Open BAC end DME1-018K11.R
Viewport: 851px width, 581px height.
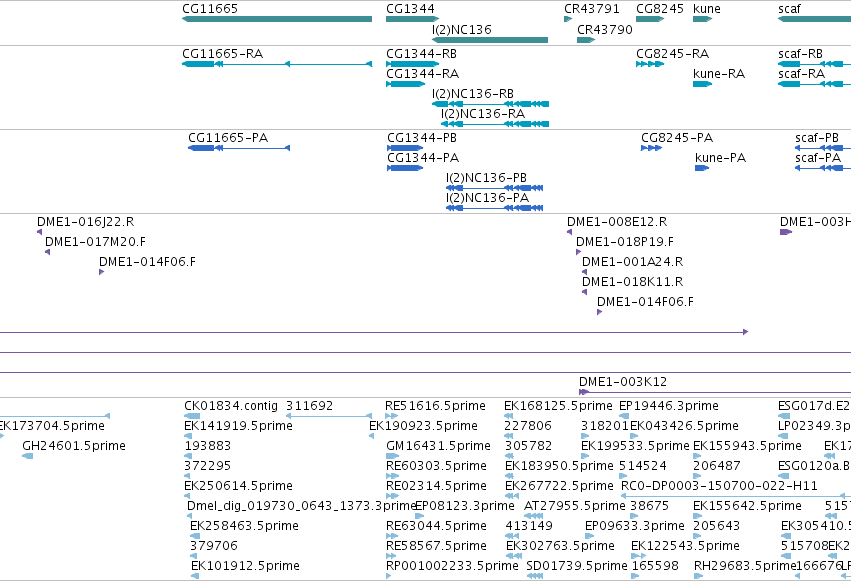click(632, 282)
